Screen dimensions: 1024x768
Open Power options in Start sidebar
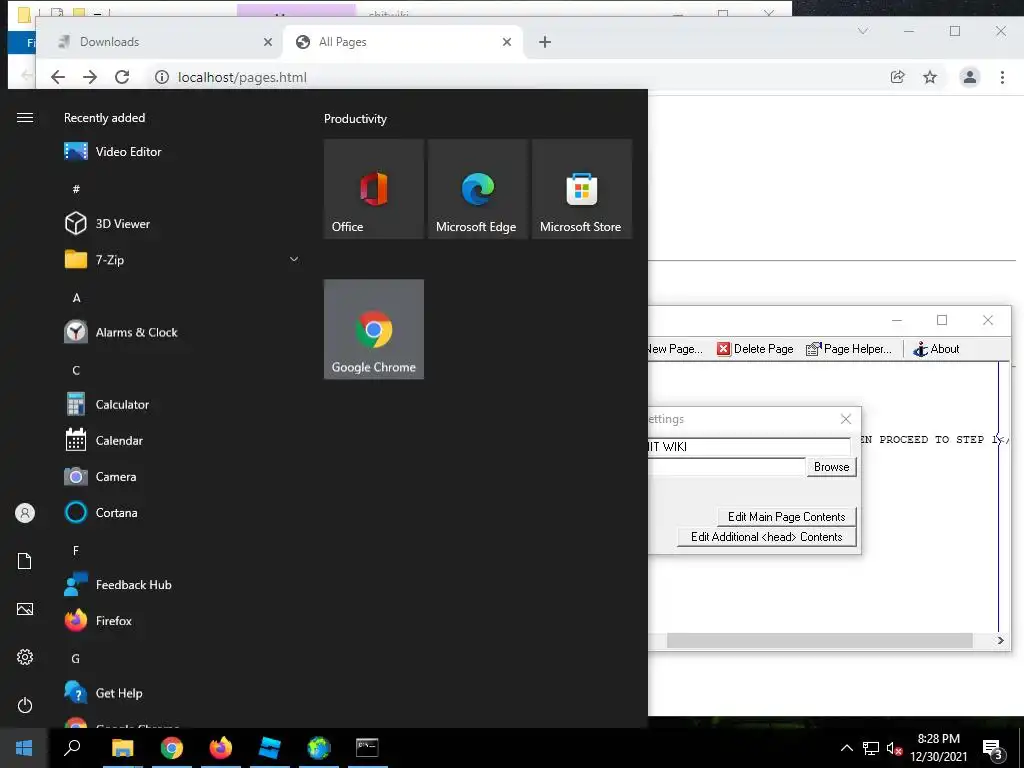coord(25,705)
